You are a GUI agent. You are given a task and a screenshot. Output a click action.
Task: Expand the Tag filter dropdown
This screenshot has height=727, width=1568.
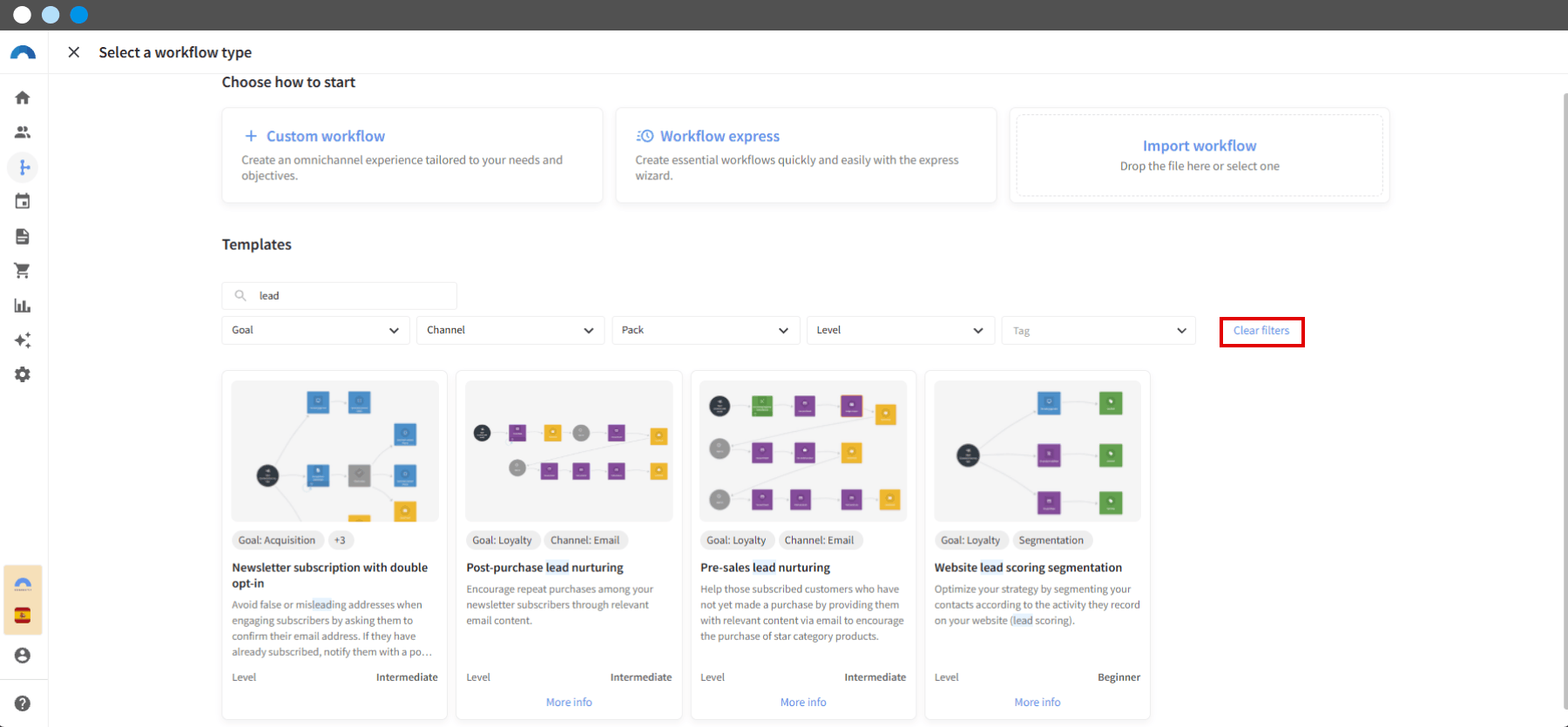pyautogui.click(x=1098, y=331)
